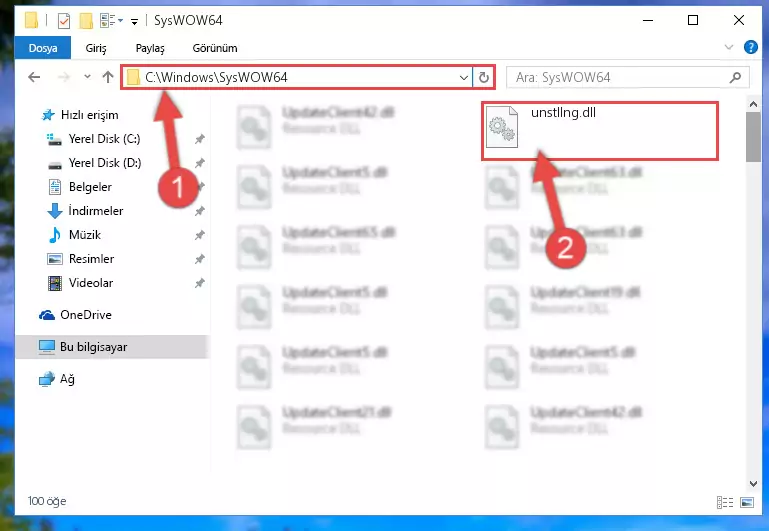Switch to large icons view in status bar
Screen dimensions: 769x531
[747, 502]
